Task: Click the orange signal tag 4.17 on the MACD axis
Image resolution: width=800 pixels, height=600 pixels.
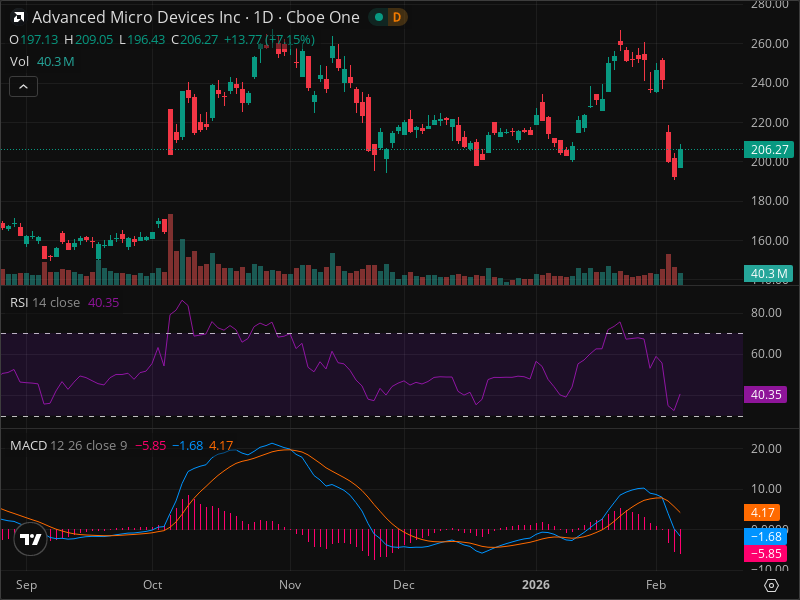Action: 762,512
